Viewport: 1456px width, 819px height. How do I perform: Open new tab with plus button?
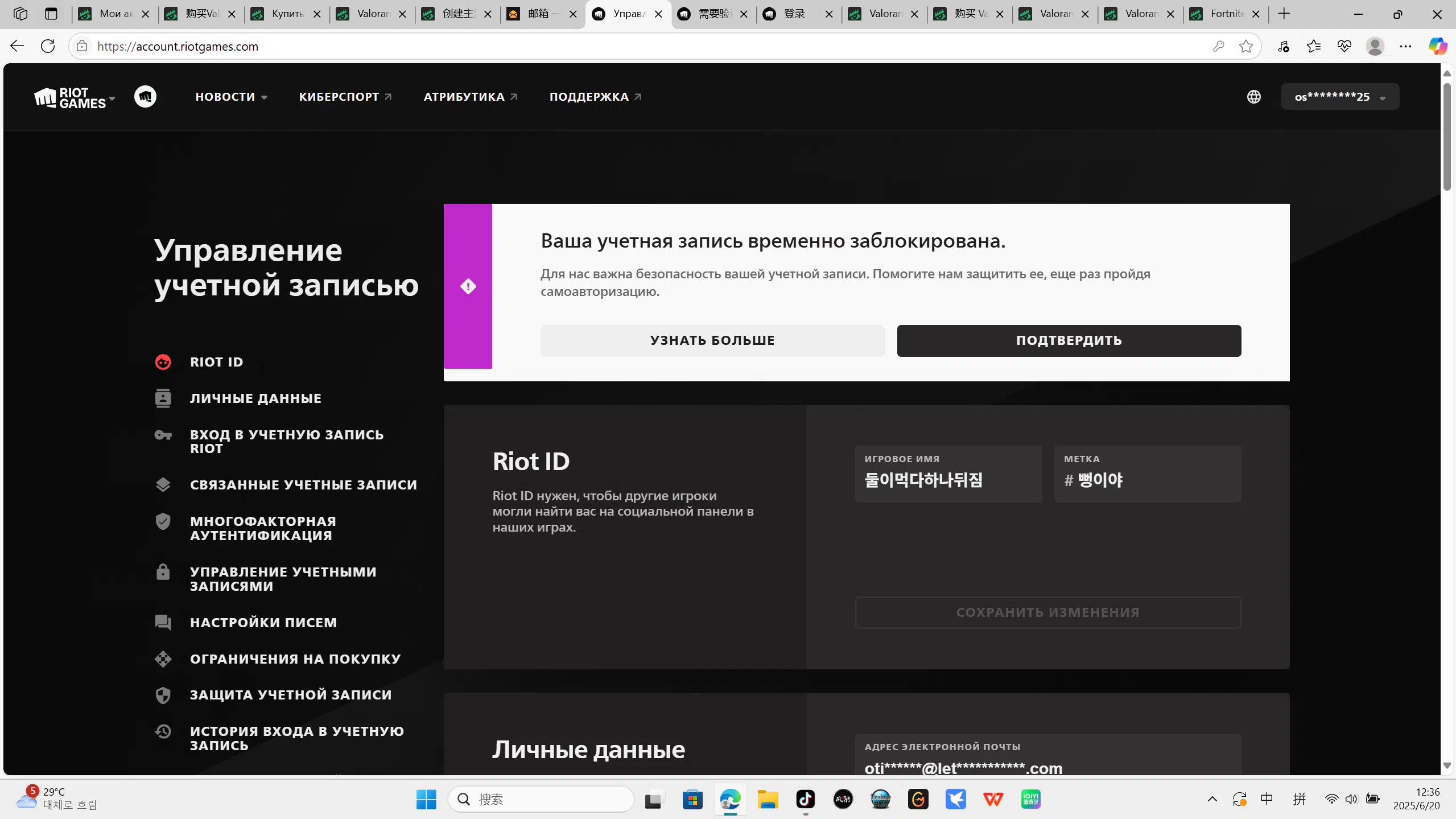click(1284, 14)
